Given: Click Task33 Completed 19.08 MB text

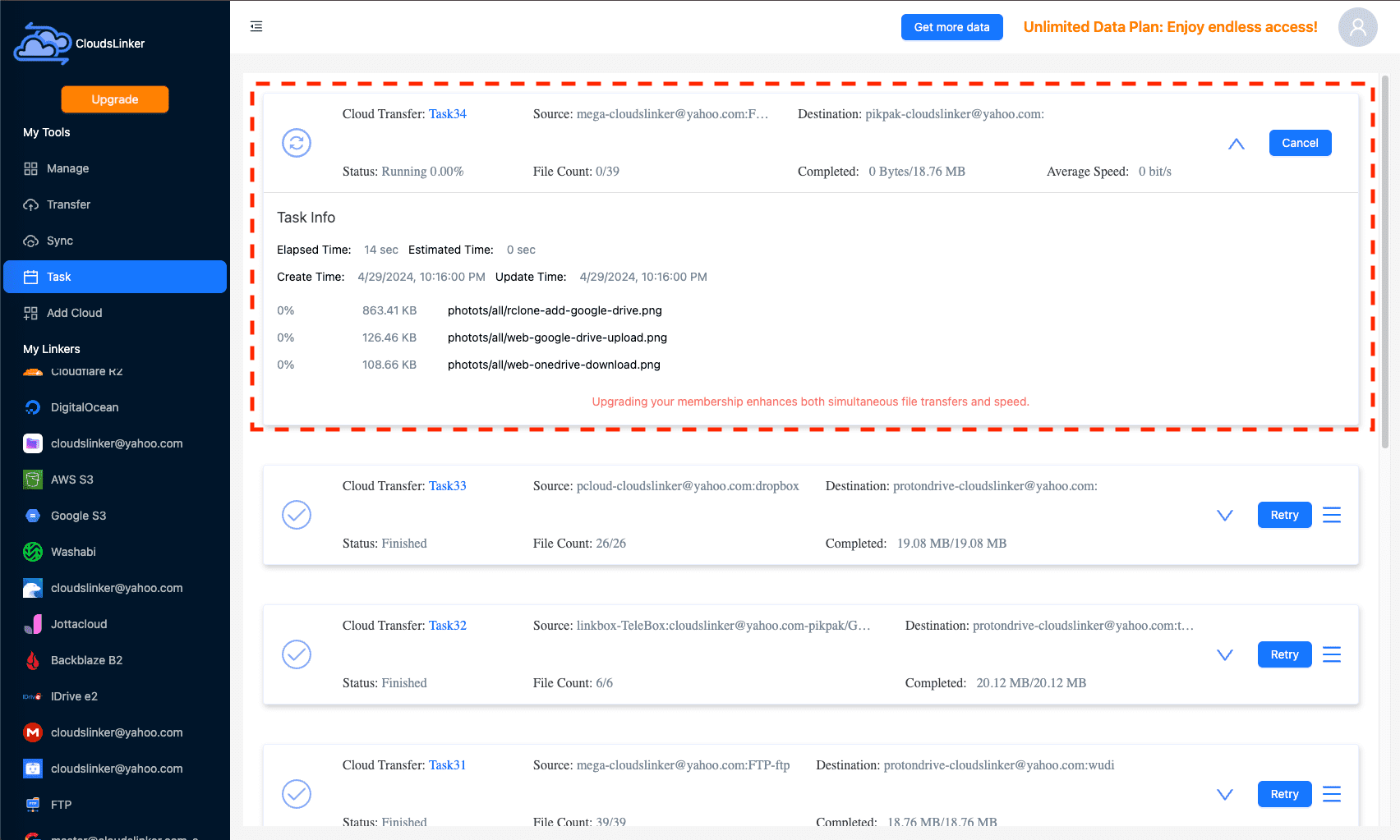Looking at the screenshot, I should pyautogui.click(x=916, y=544).
